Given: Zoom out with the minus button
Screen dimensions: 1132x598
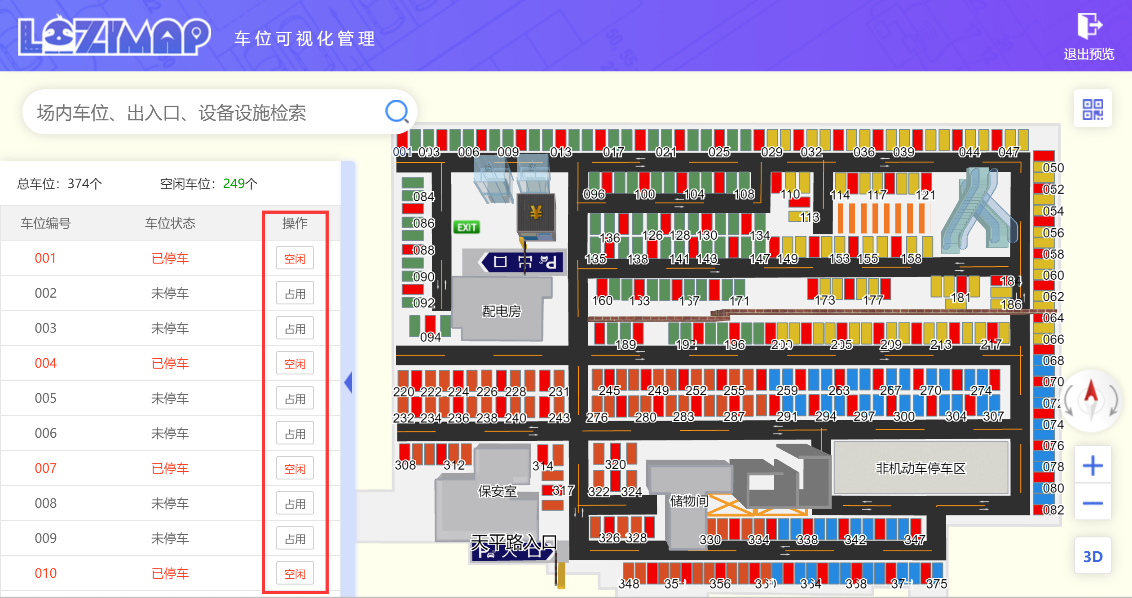Looking at the screenshot, I should [1093, 503].
